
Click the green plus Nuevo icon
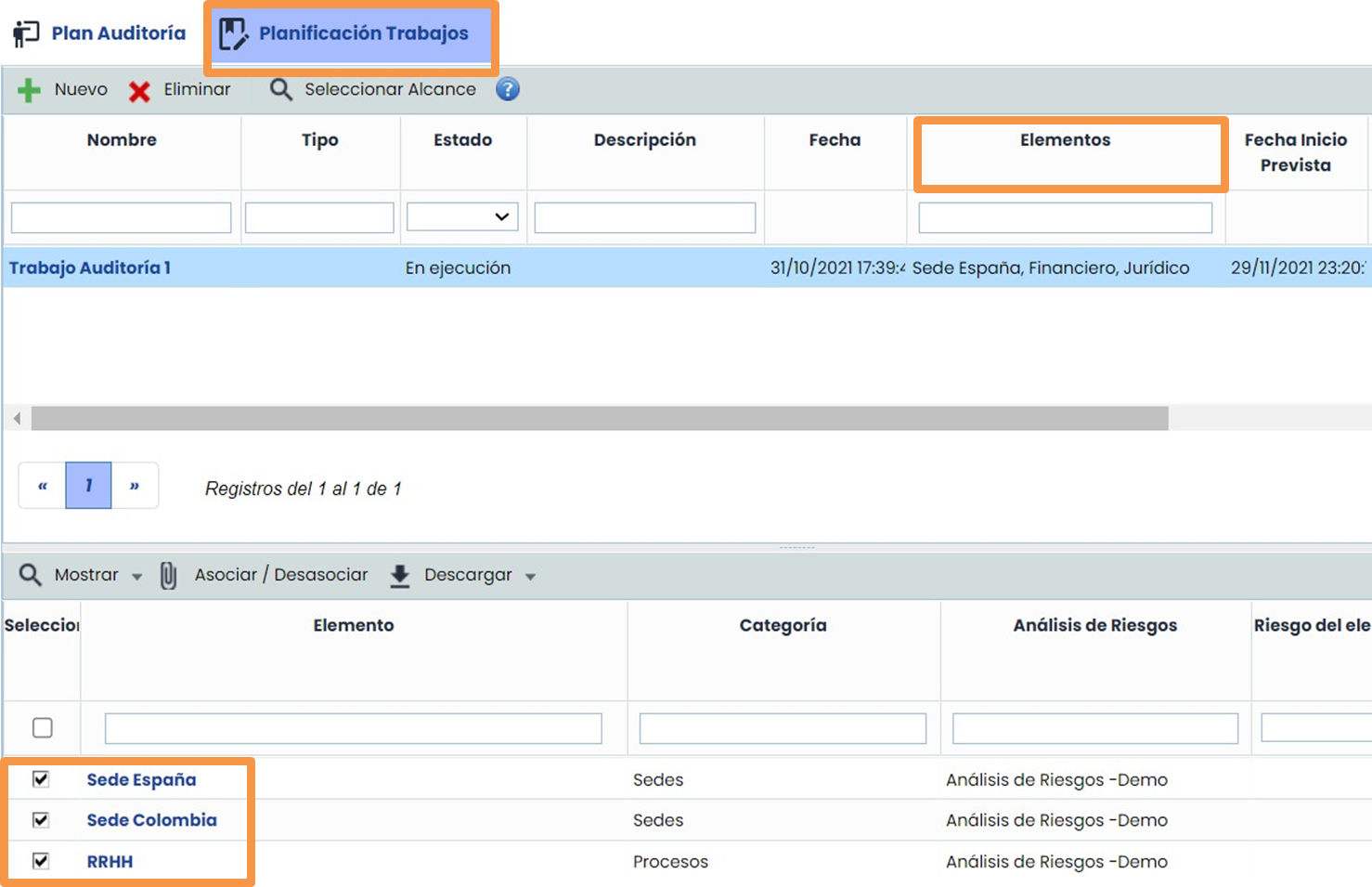click(29, 90)
